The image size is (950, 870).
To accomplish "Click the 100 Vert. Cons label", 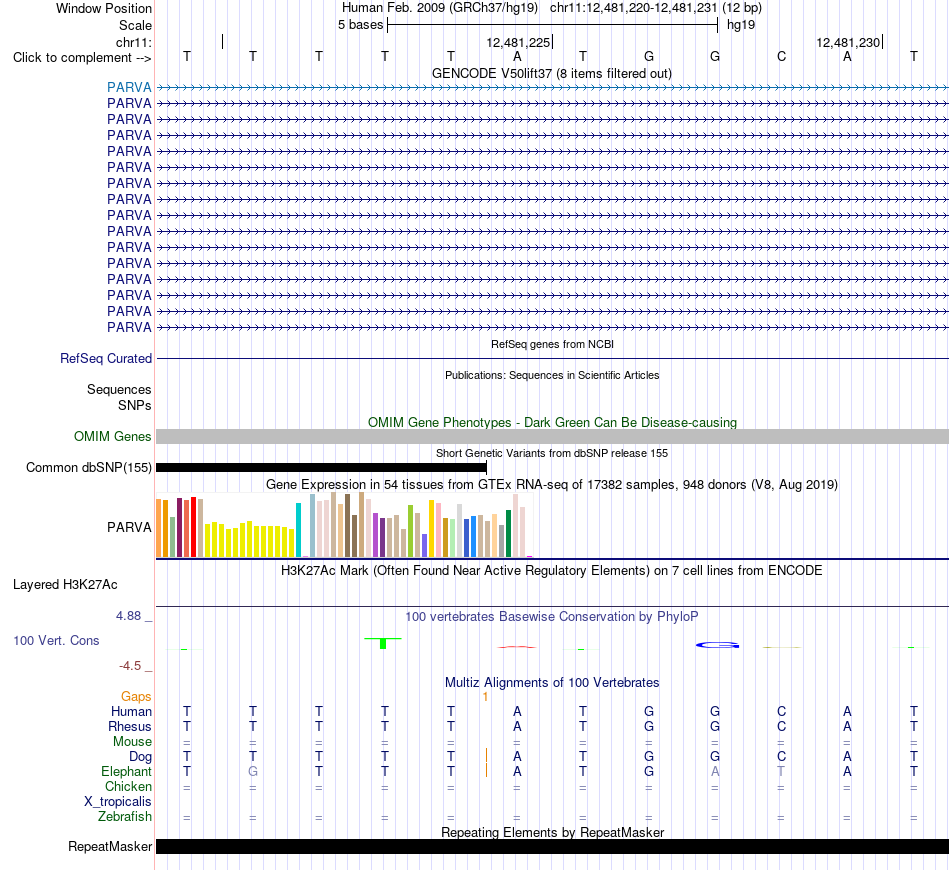I will click(56, 640).
